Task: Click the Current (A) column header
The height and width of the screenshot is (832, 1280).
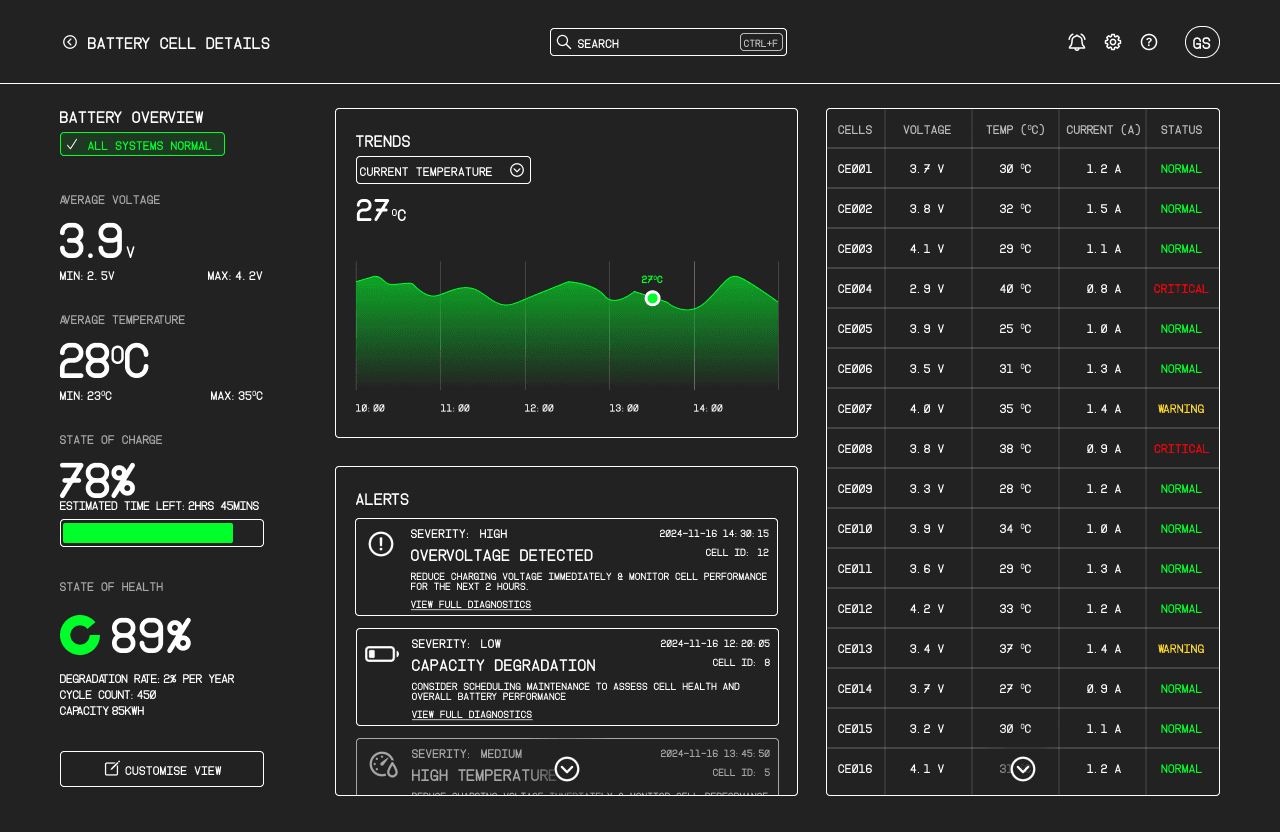Action: pyautogui.click(x=1103, y=129)
